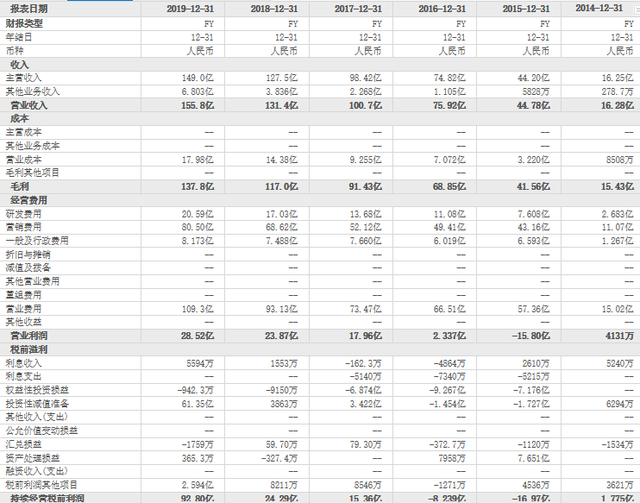Click the 毛利其他项目 row label
Image resolution: width=640 pixels, height=503 pixels.
33,173
